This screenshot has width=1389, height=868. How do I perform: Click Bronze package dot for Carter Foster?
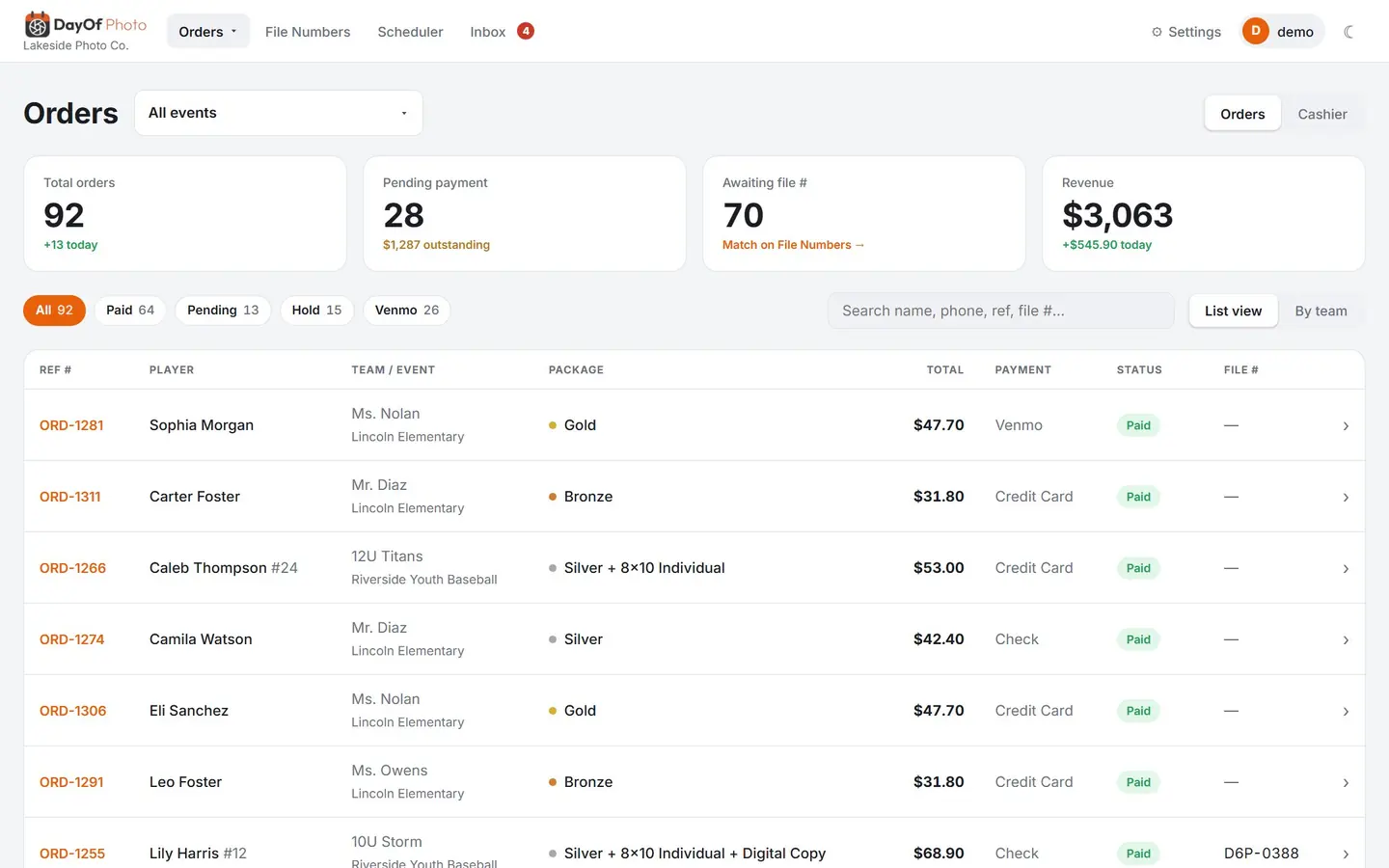click(x=553, y=497)
